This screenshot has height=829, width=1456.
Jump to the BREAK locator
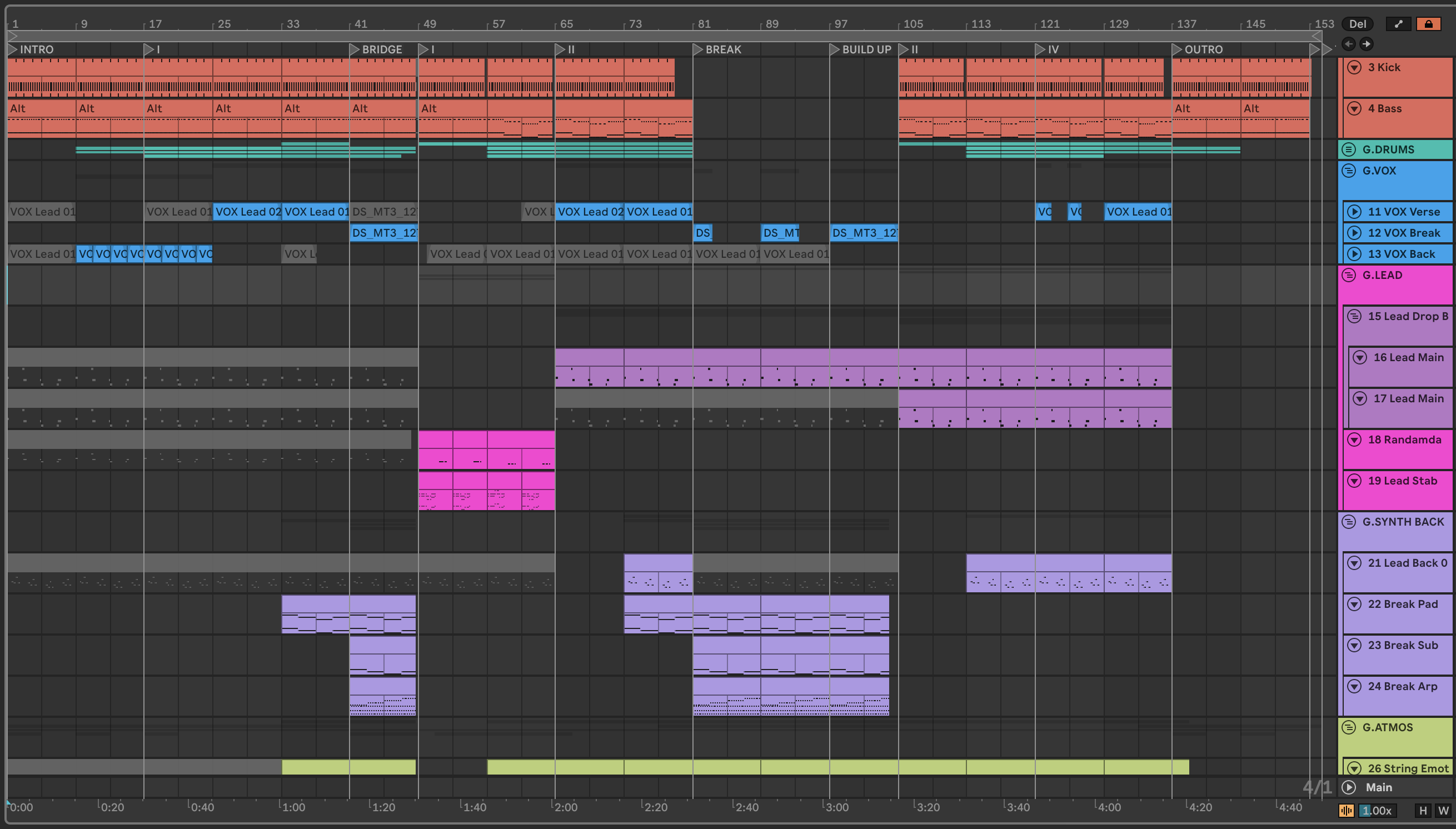click(697, 49)
